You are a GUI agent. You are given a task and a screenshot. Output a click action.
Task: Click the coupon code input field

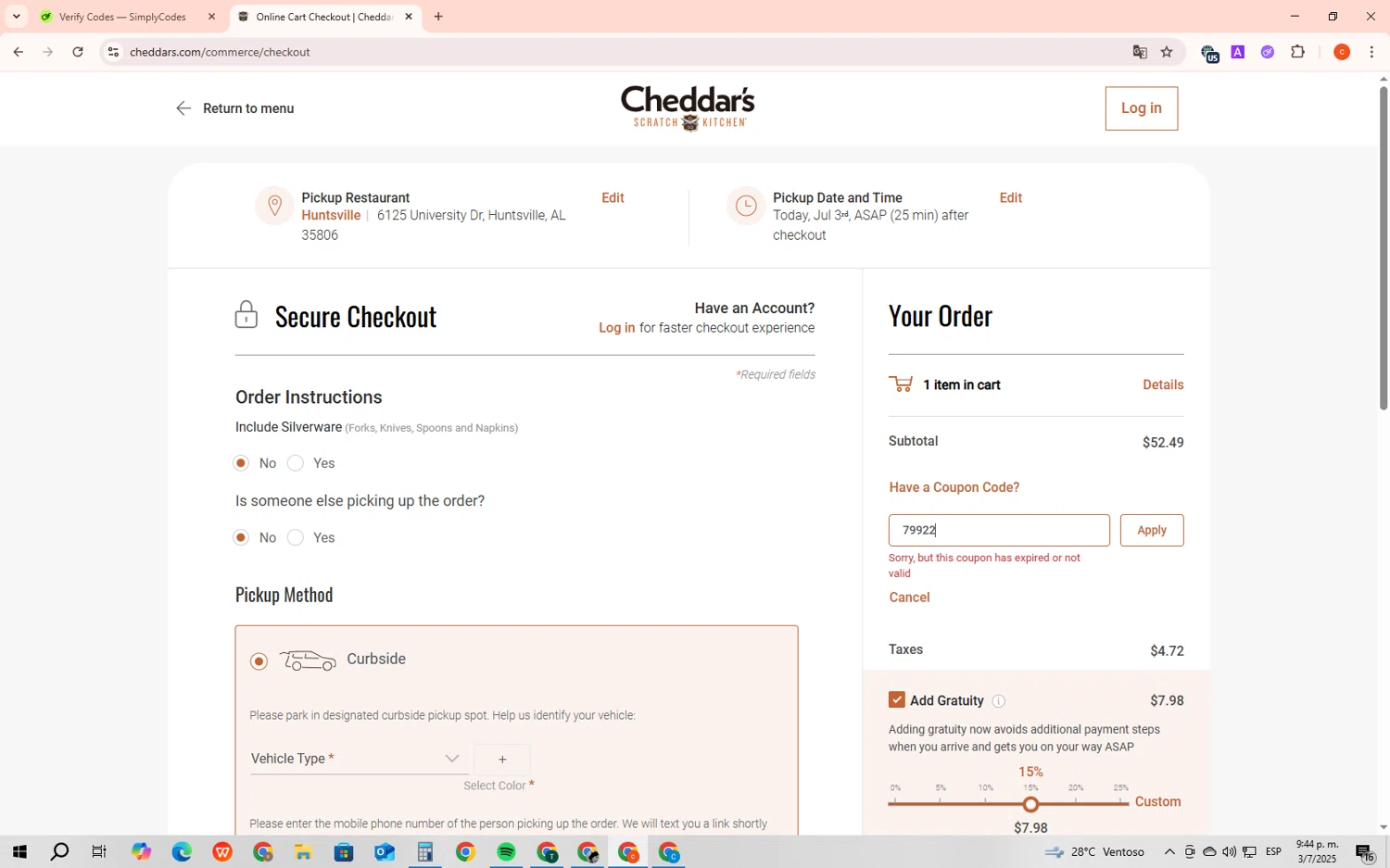tap(999, 531)
